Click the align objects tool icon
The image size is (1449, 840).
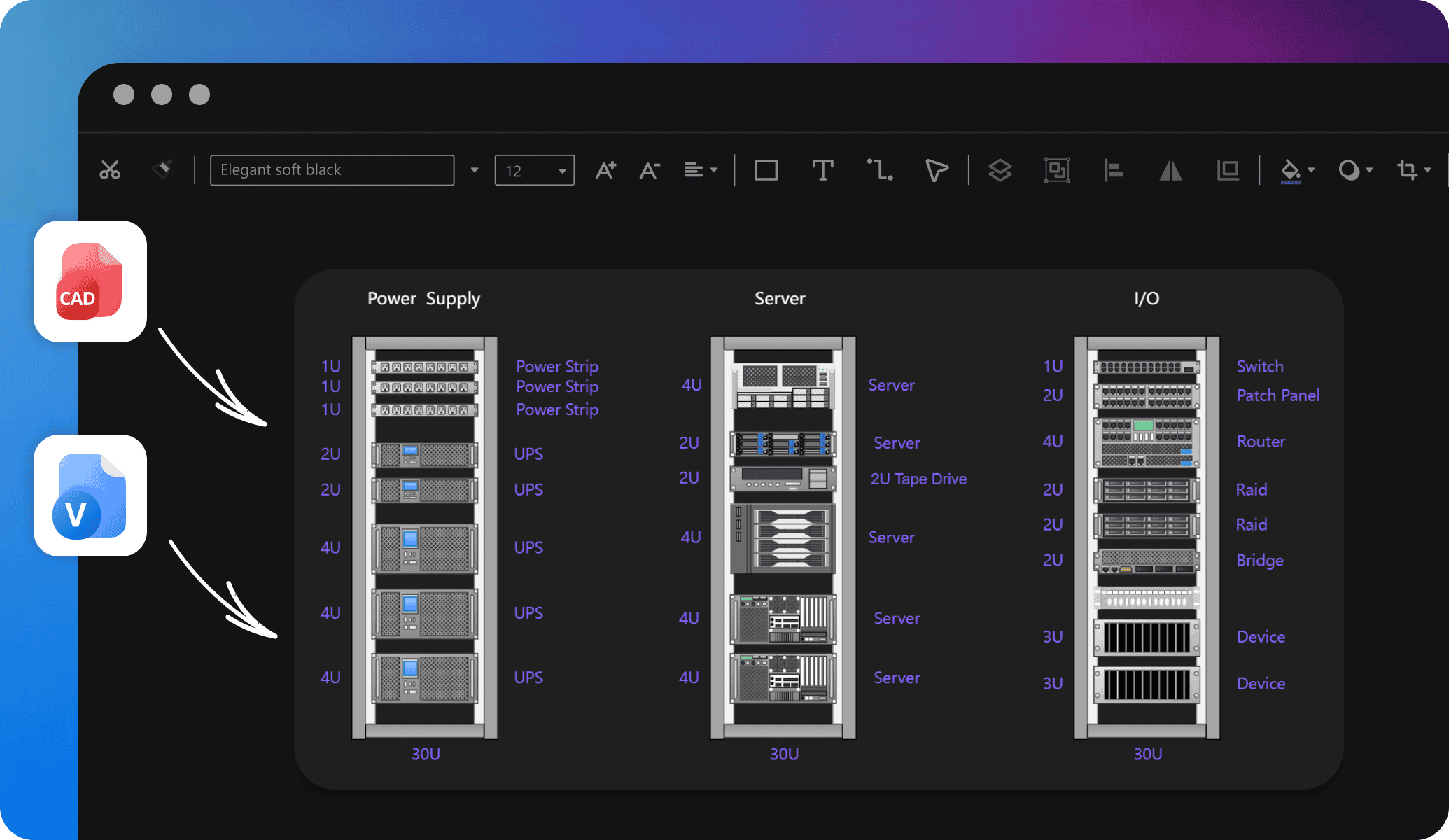tap(1112, 169)
